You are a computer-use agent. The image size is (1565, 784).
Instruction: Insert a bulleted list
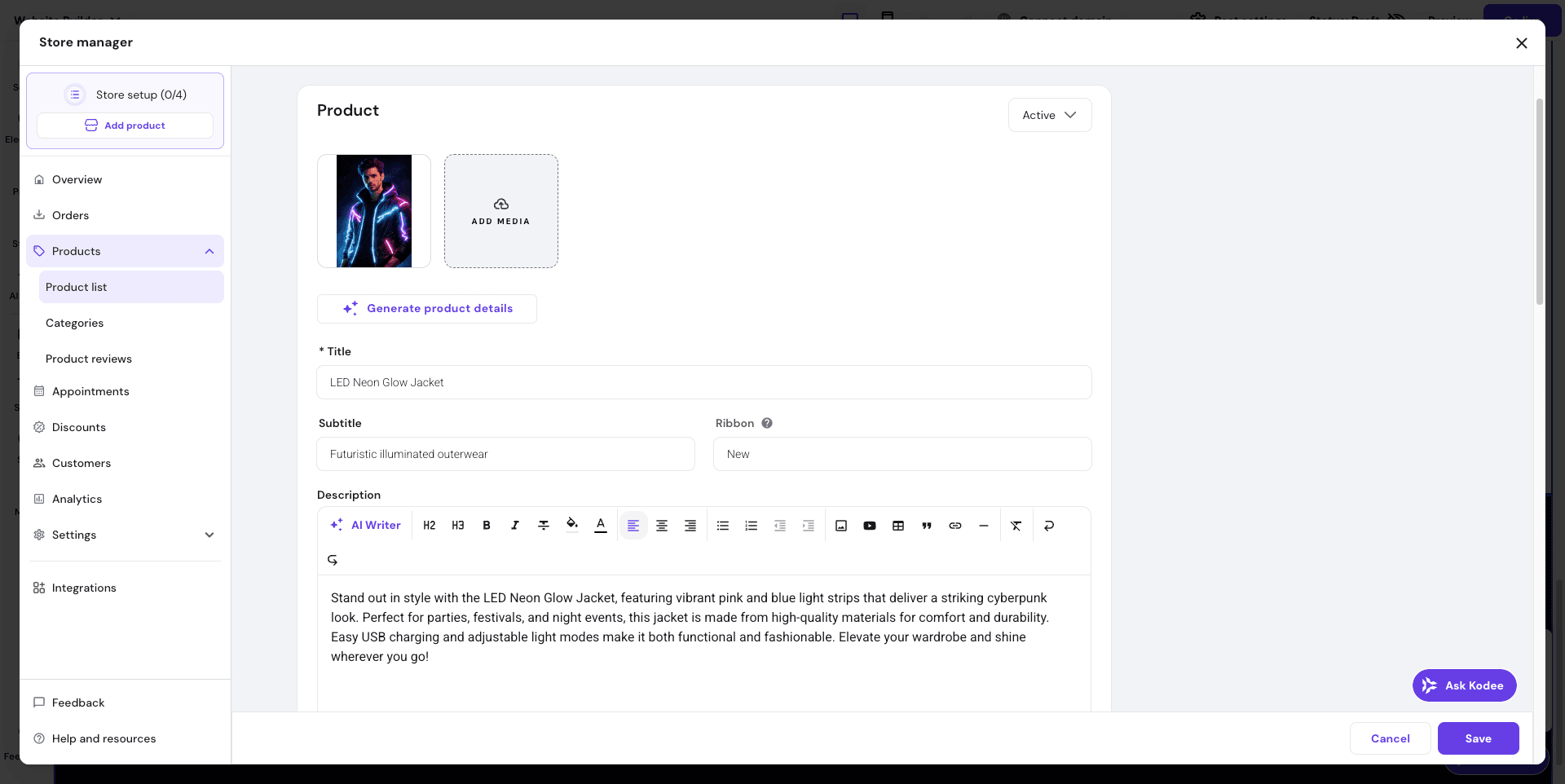pos(722,526)
